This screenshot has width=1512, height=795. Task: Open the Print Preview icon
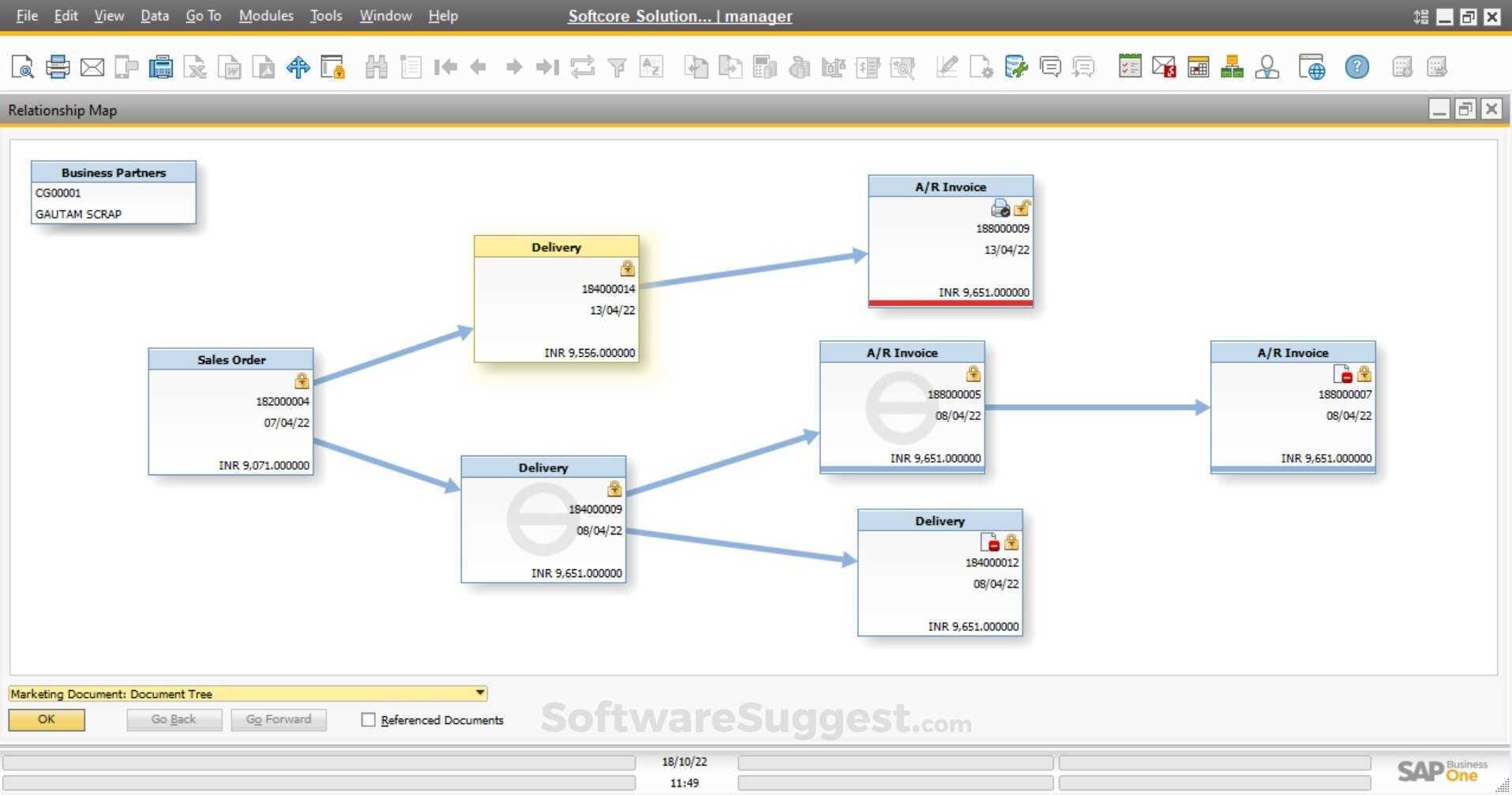22,66
